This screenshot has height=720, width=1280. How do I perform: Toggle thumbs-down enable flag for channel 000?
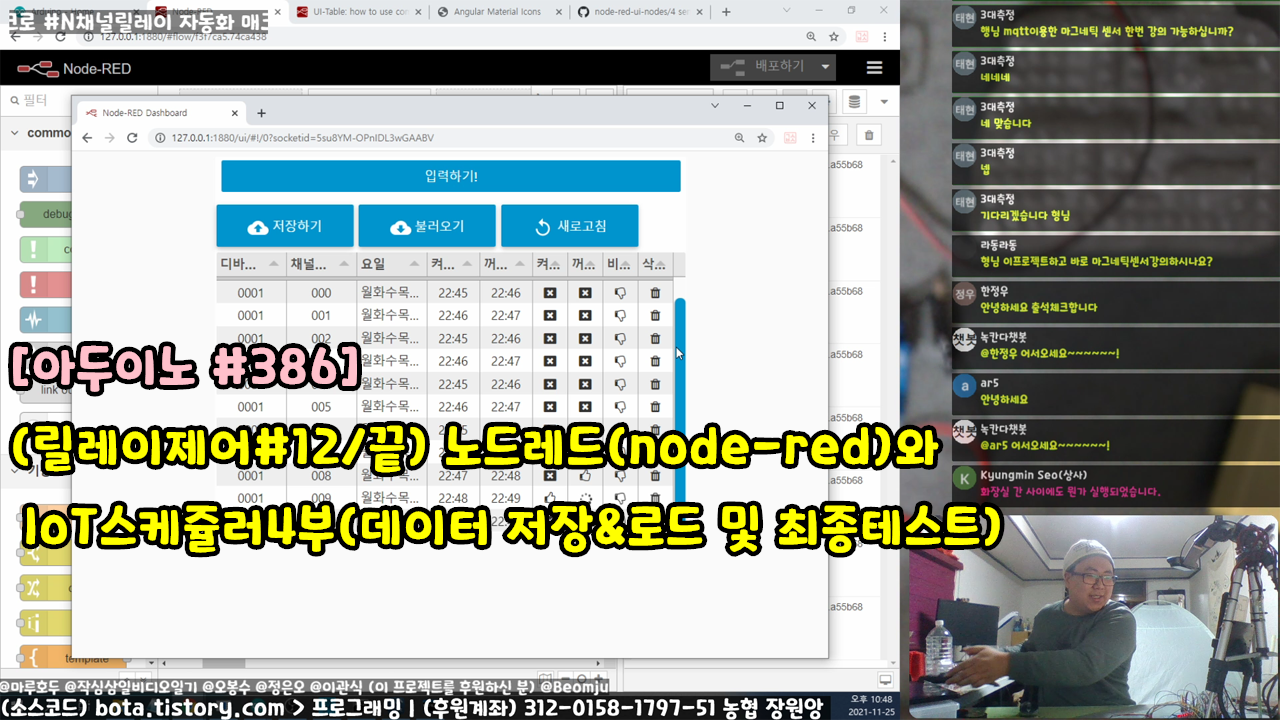coord(620,293)
